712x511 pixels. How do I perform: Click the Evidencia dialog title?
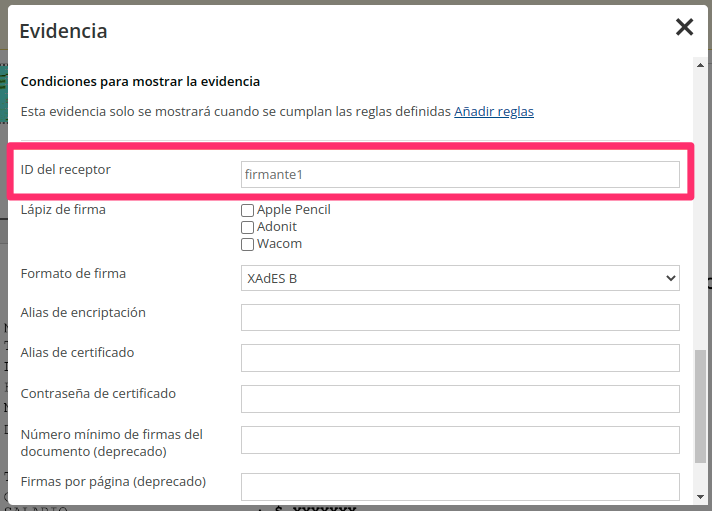[63, 31]
